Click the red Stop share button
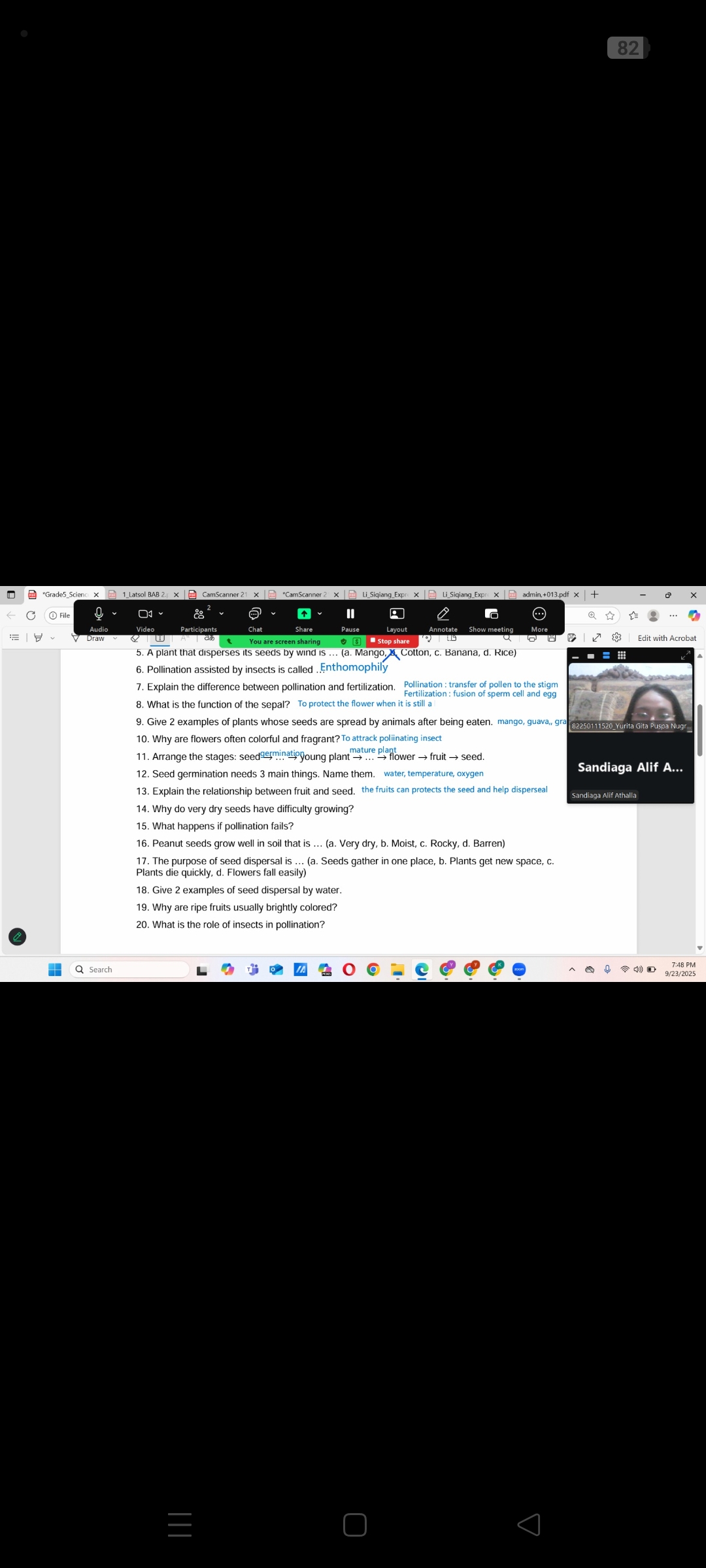 point(390,642)
